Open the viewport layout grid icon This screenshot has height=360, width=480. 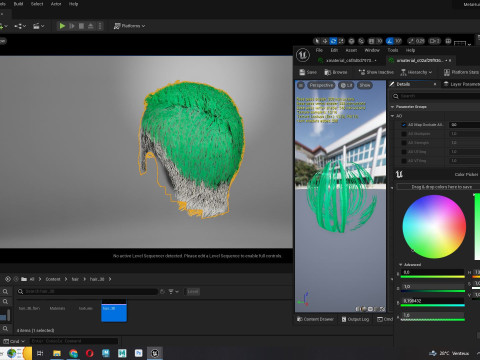(x=448, y=41)
